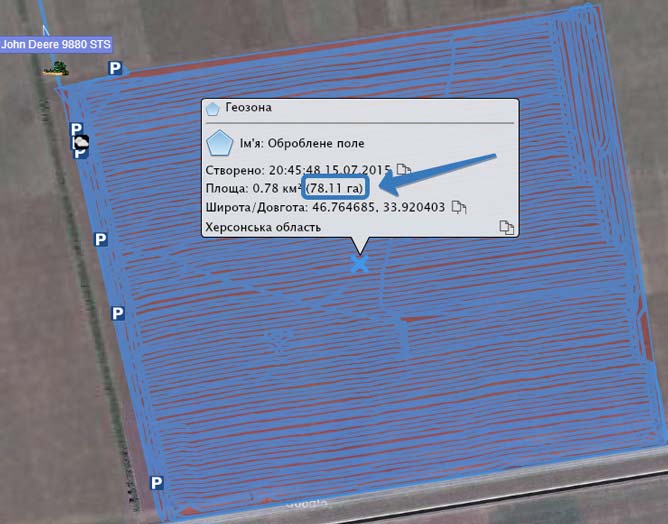
Task: Click the small geozone icon in popup header
Action: pos(212,108)
